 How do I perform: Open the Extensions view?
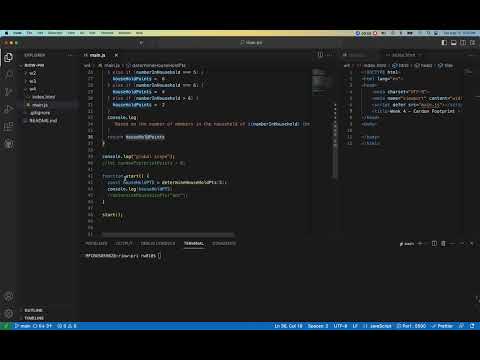click(x=9, y=126)
